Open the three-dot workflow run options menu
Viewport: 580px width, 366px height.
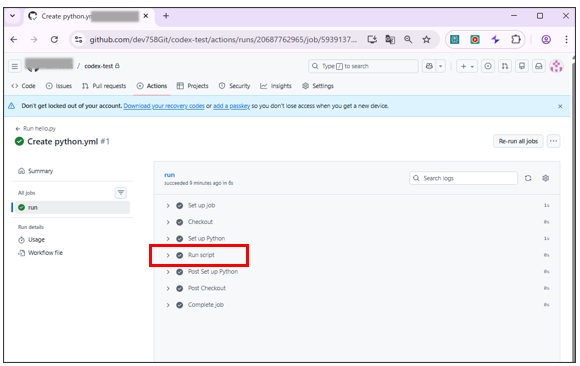[x=553, y=141]
